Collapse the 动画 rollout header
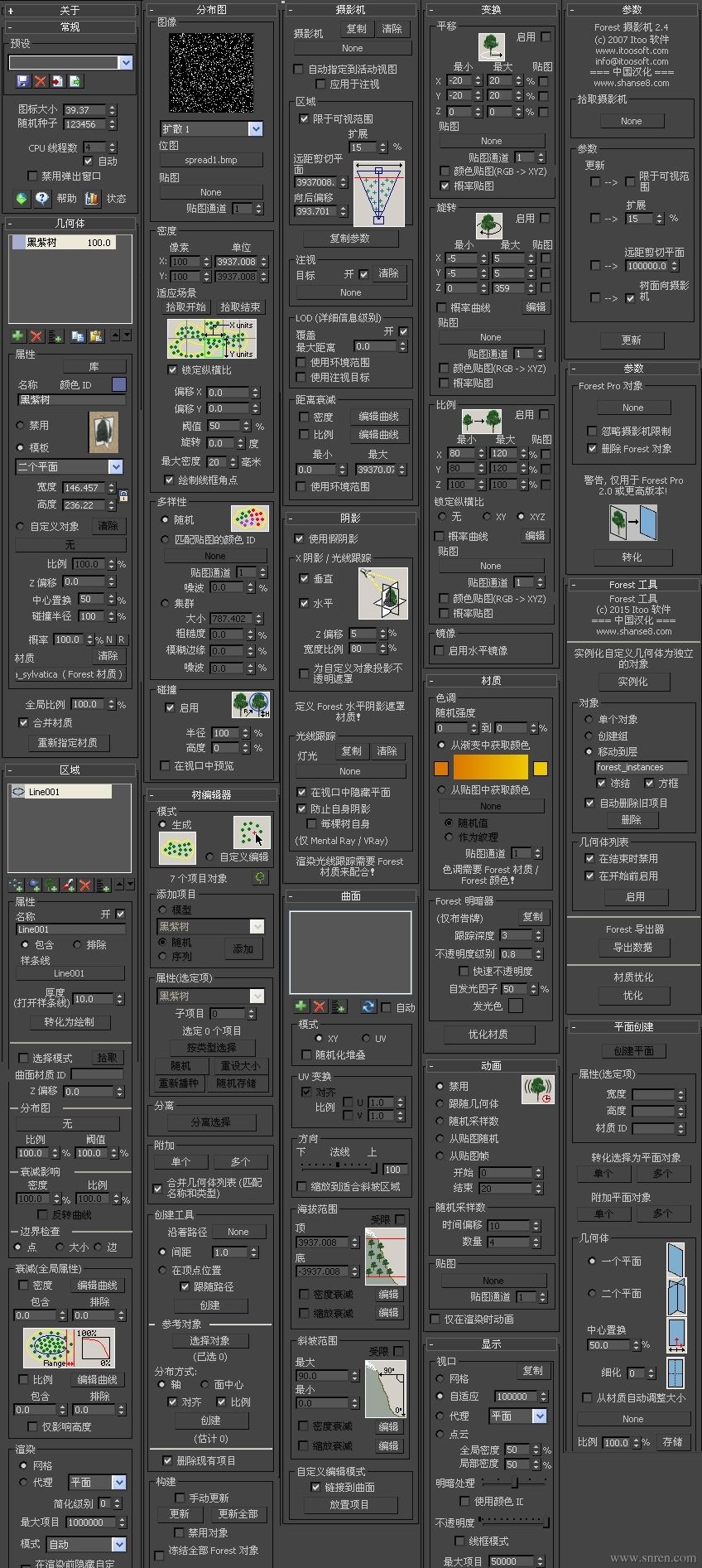 click(x=491, y=1065)
